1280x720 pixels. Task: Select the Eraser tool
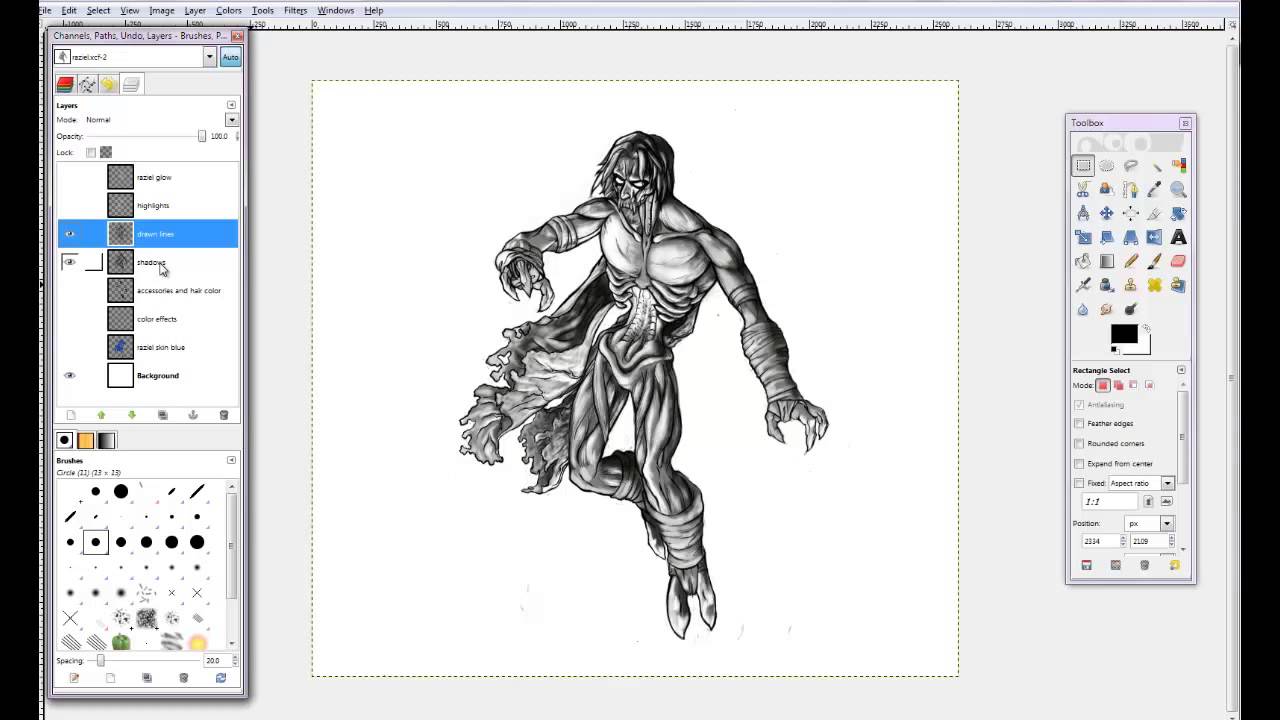pos(1178,261)
